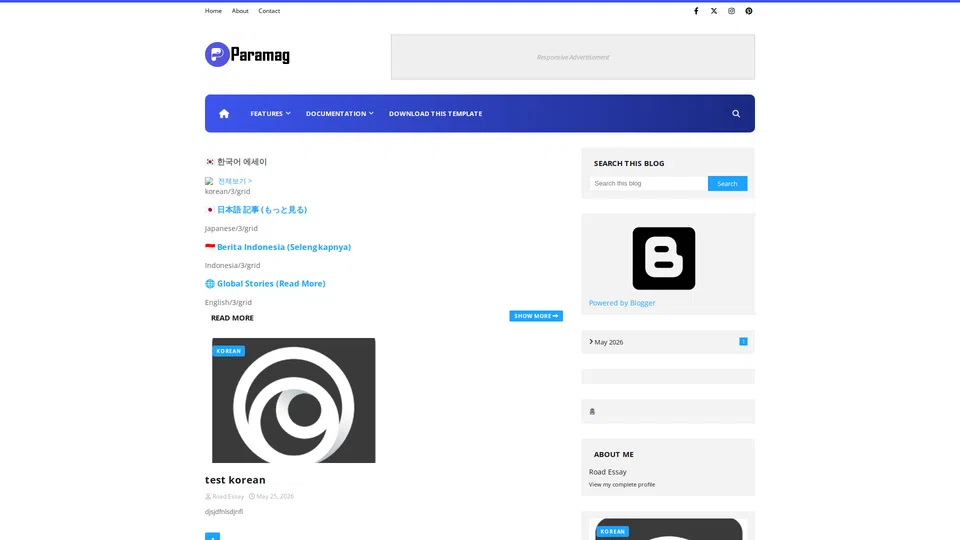
Task: Open the X (Twitter) social icon
Action: [x=714, y=11]
